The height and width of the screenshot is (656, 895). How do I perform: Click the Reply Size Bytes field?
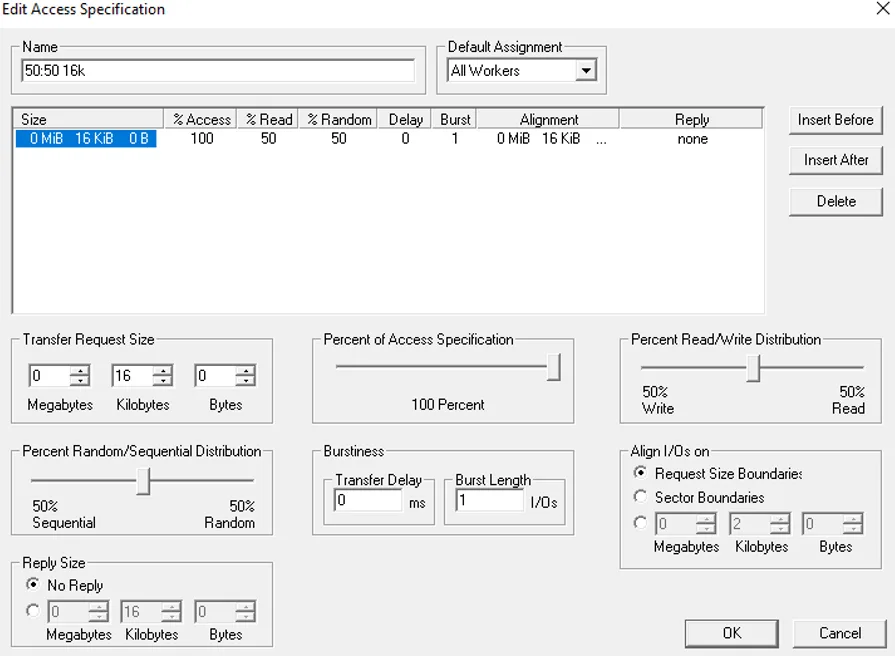tap(215, 611)
